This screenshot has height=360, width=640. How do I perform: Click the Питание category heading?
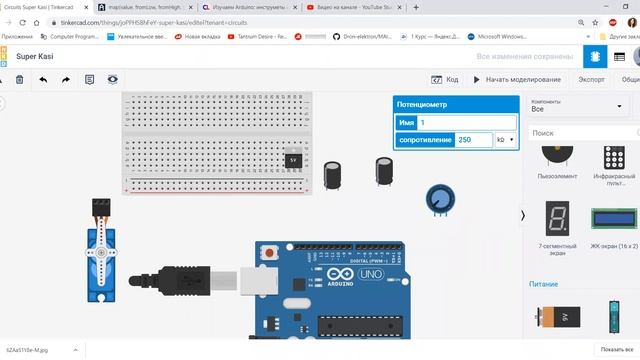coord(543,284)
